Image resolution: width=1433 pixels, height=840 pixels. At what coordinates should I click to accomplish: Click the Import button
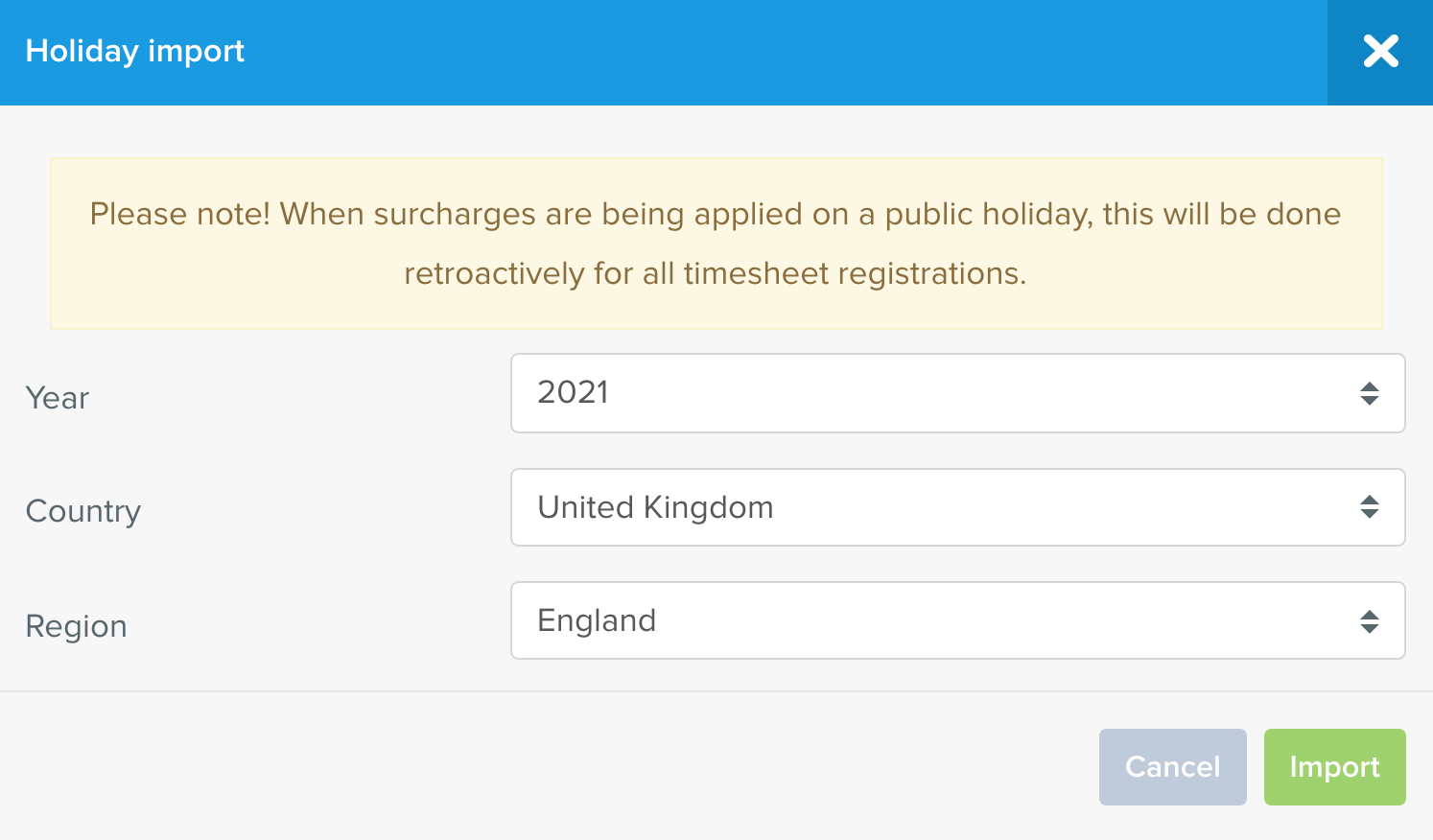pyautogui.click(x=1334, y=766)
